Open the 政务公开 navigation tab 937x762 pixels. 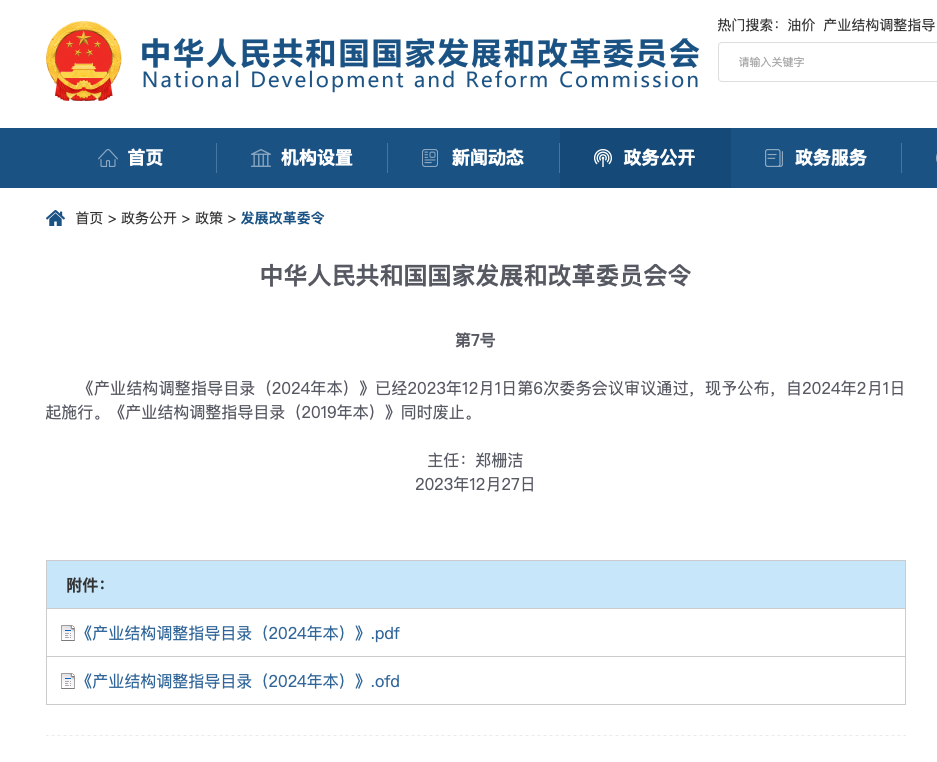[645, 158]
